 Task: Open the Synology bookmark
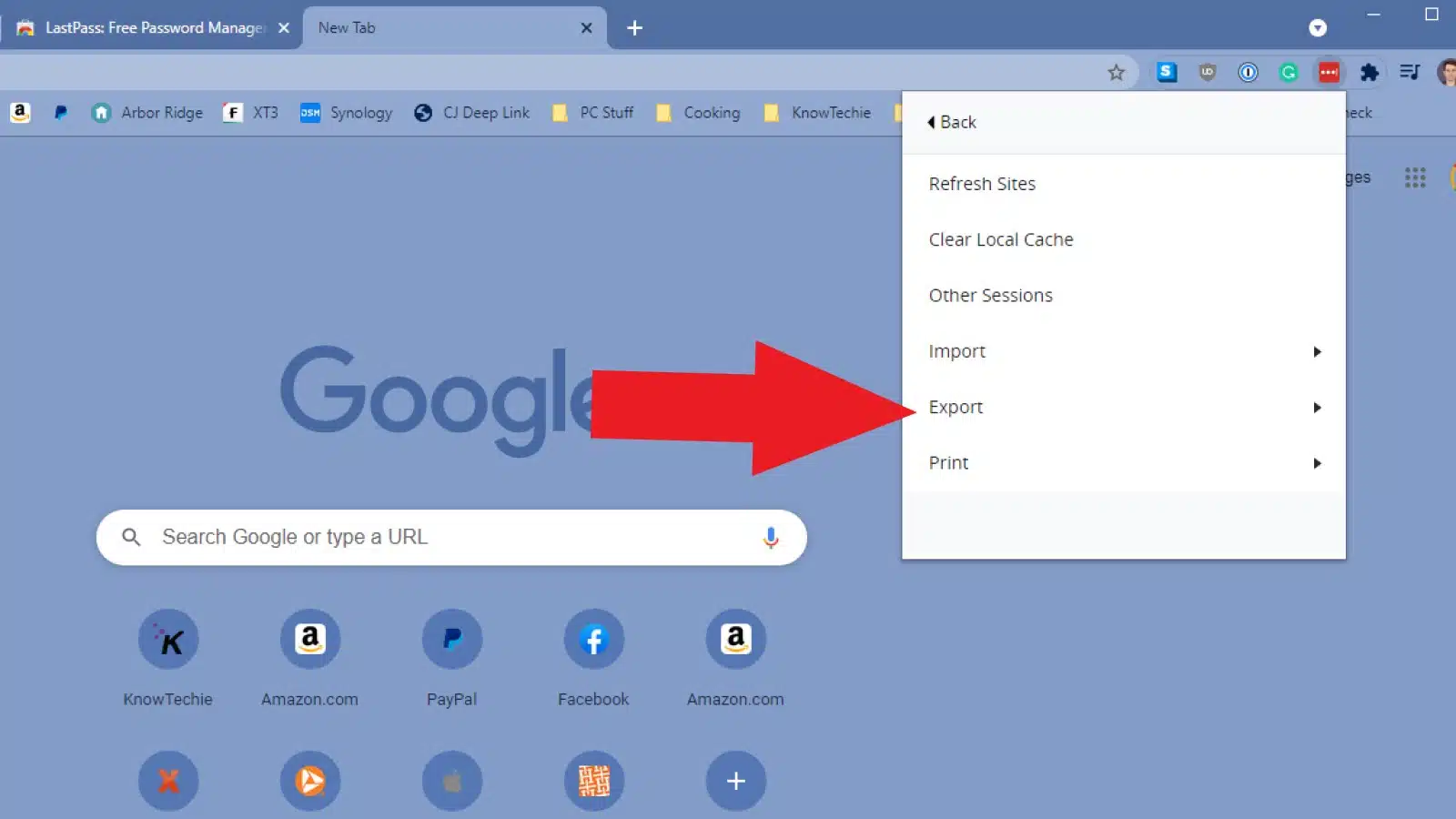346,112
